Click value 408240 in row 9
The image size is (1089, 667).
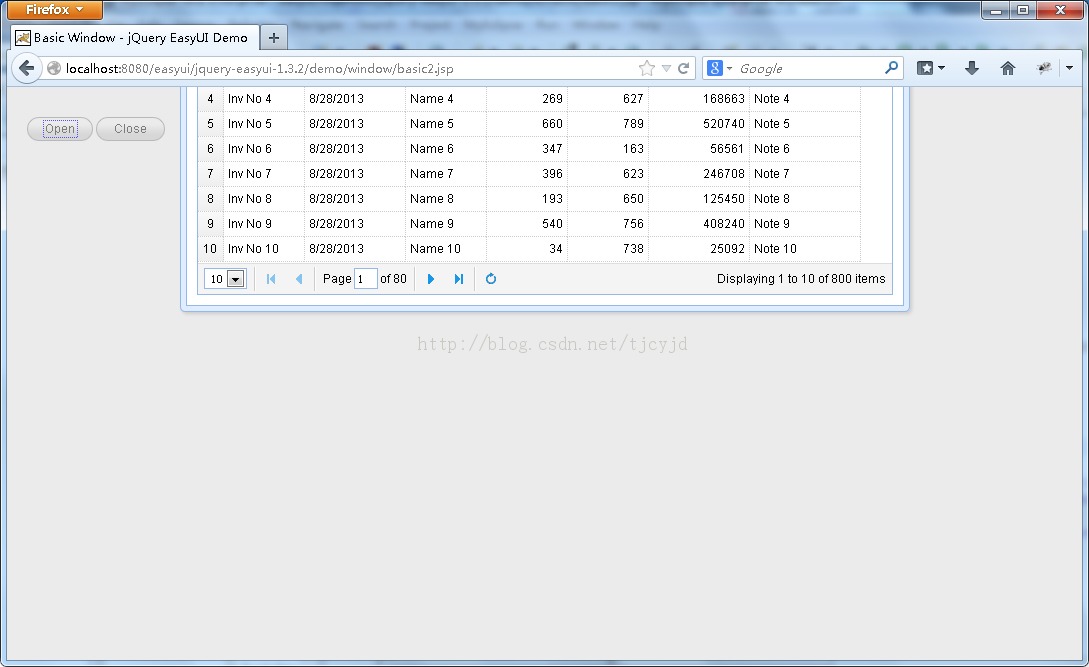(724, 224)
